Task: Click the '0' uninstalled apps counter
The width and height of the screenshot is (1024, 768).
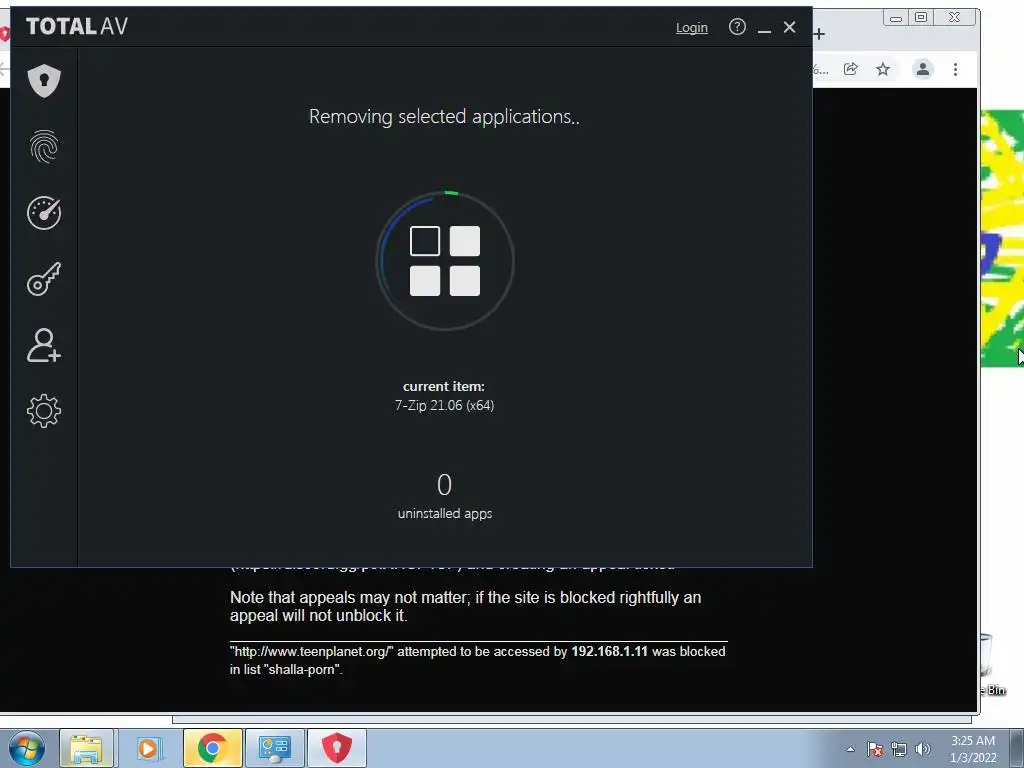Action: 444,485
